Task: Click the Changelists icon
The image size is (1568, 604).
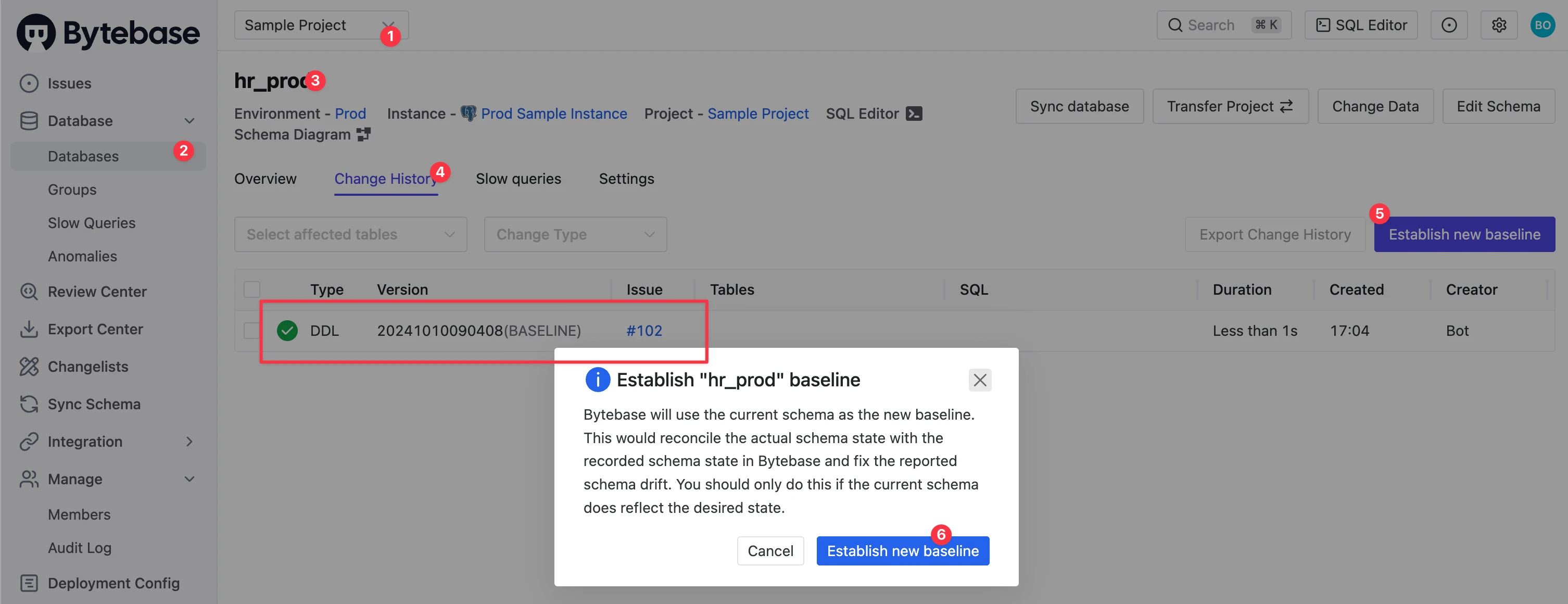Action: click(29, 367)
